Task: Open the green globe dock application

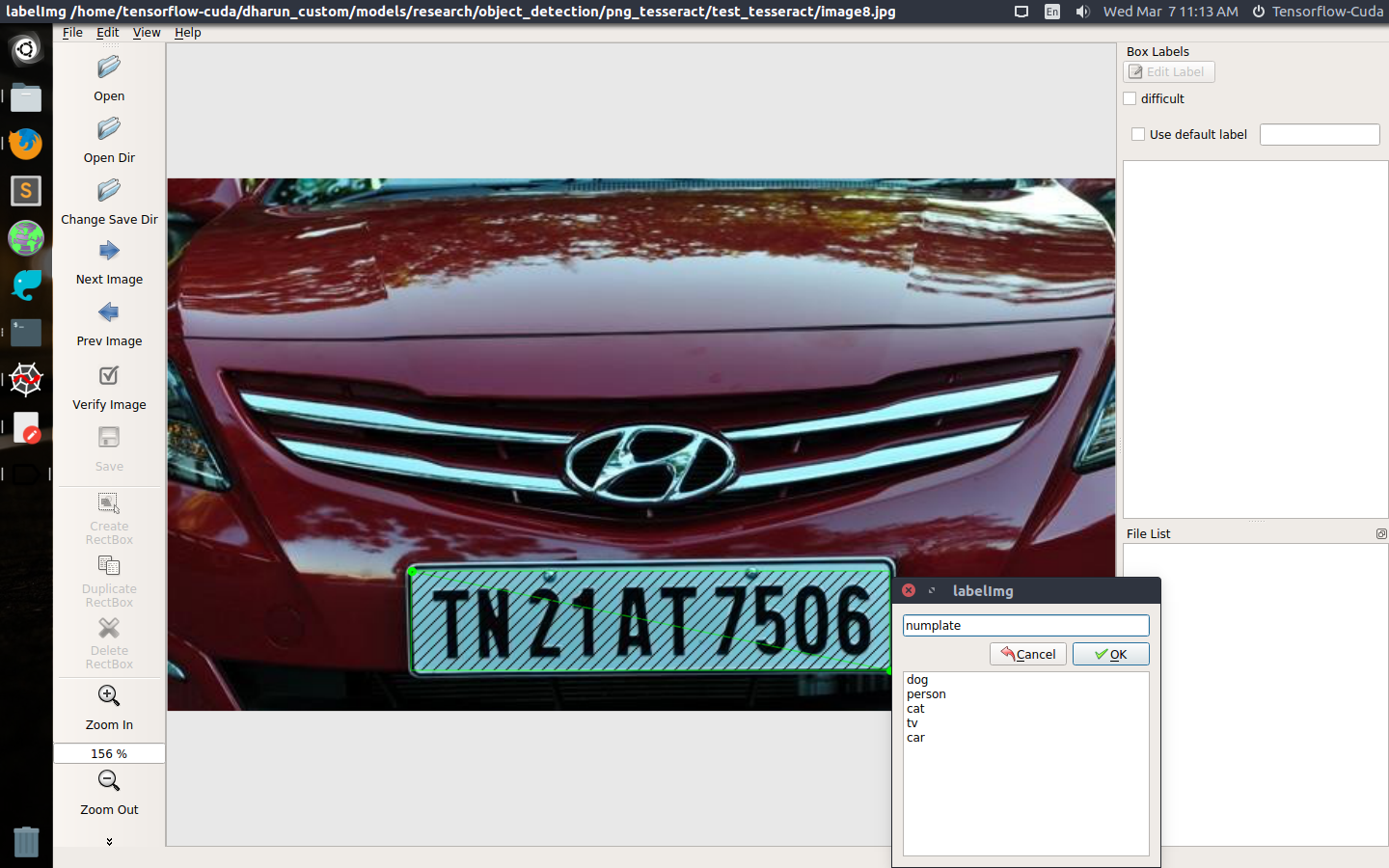Action: click(26, 238)
